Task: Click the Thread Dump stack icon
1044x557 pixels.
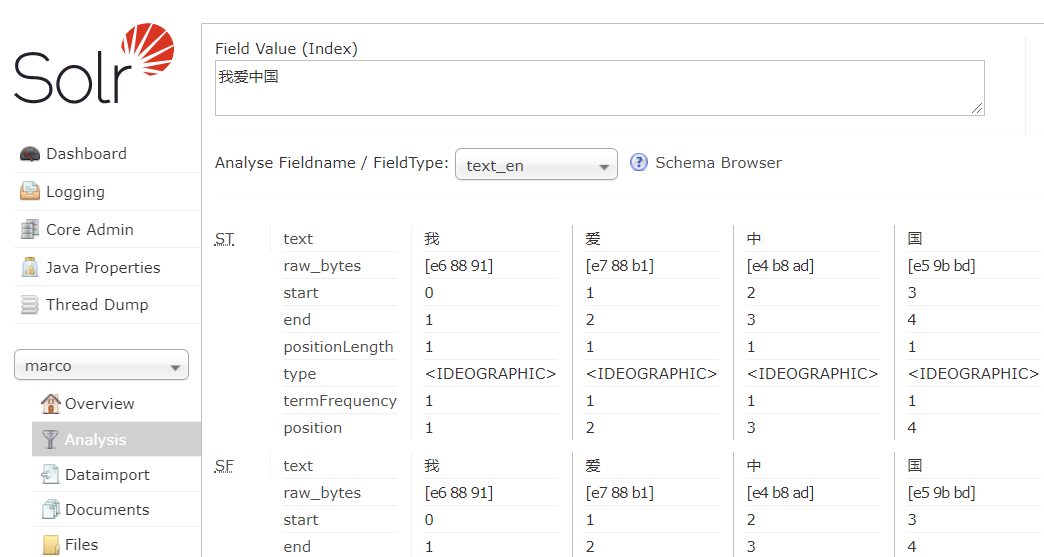Action: click(29, 305)
